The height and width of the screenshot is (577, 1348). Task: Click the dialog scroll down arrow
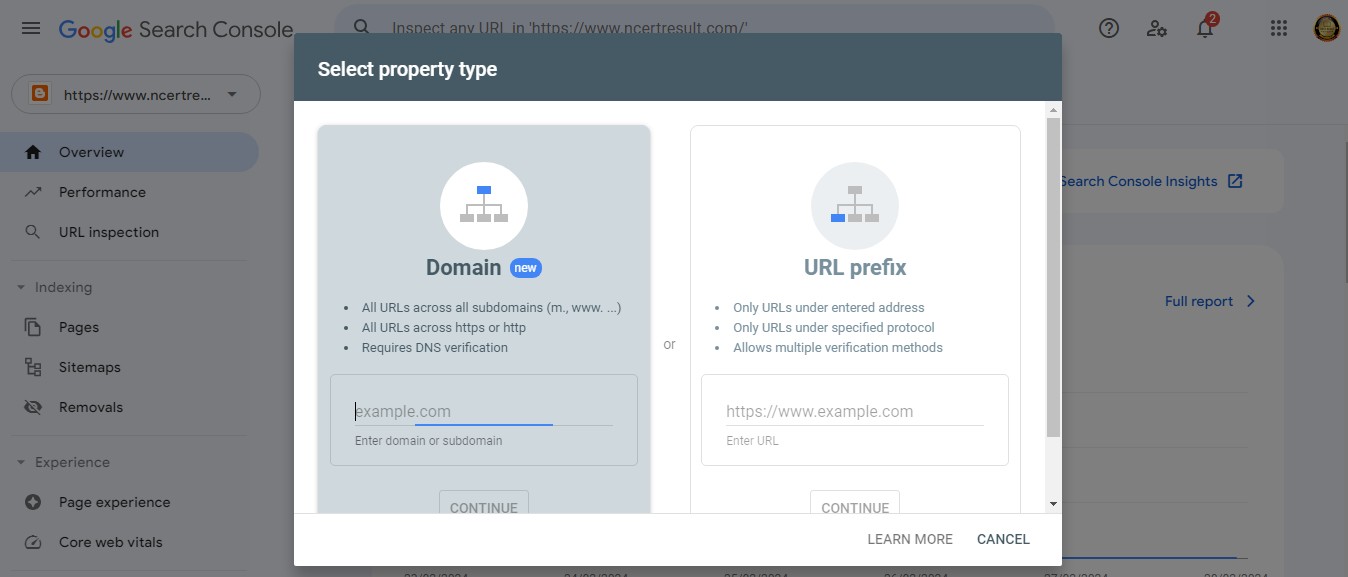tap(1053, 505)
